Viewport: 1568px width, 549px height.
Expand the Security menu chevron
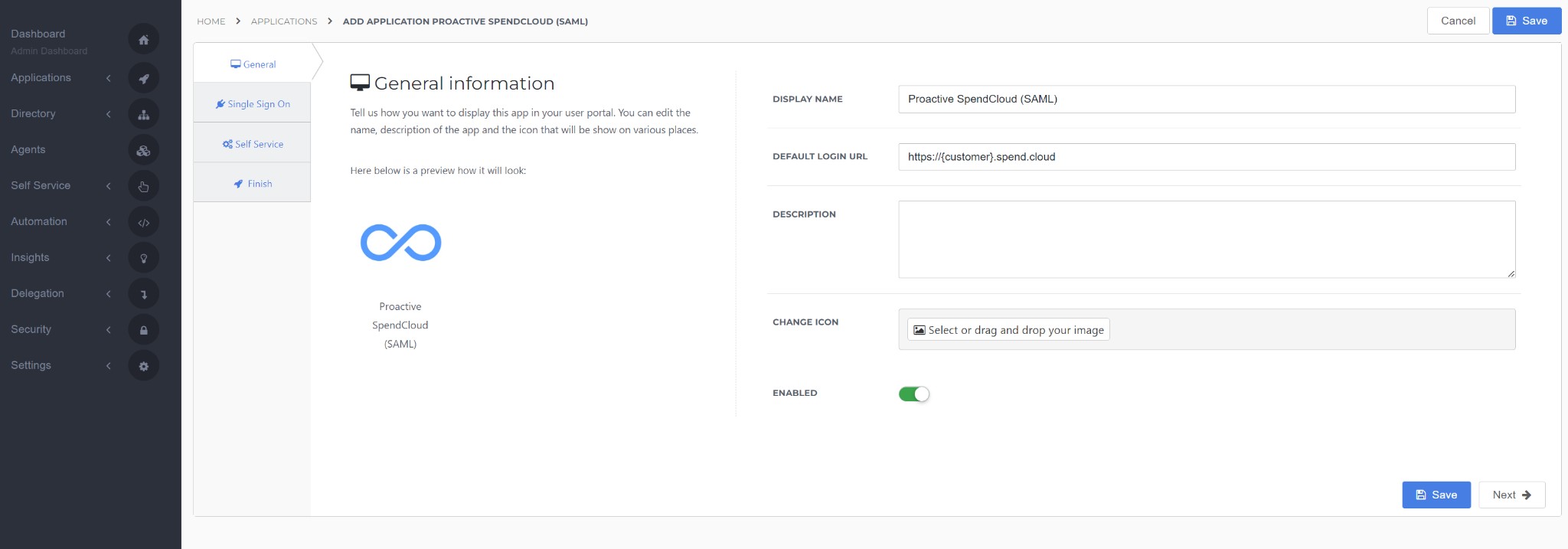(109, 330)
